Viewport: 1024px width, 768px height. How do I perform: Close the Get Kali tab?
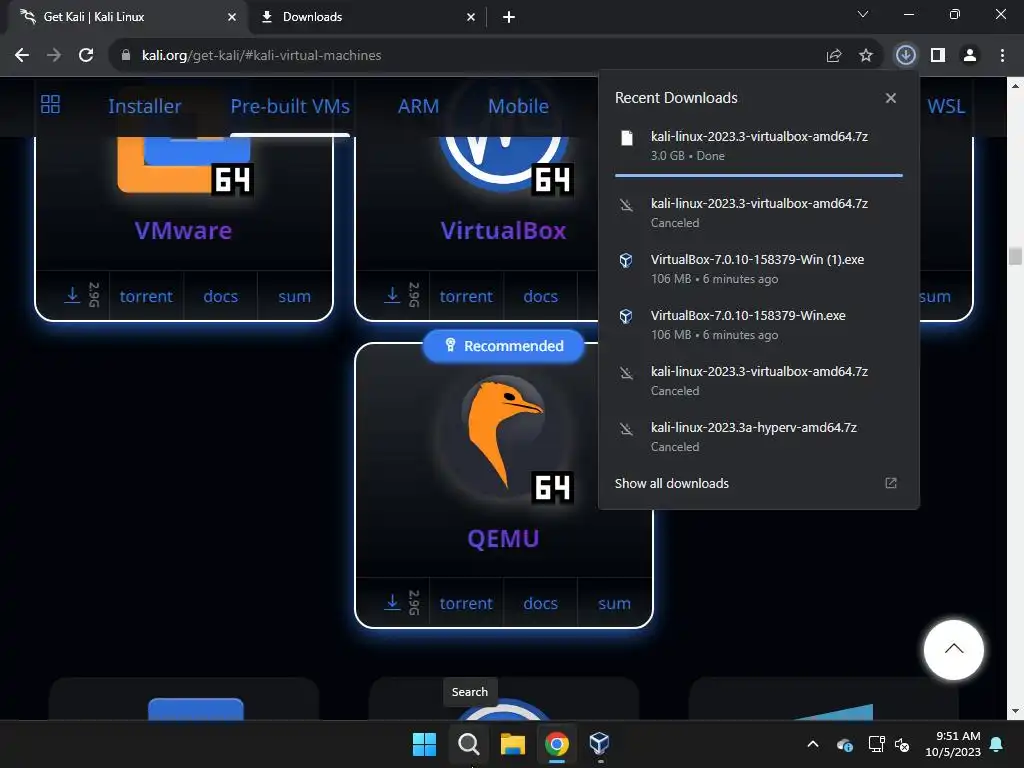point(232,17)
